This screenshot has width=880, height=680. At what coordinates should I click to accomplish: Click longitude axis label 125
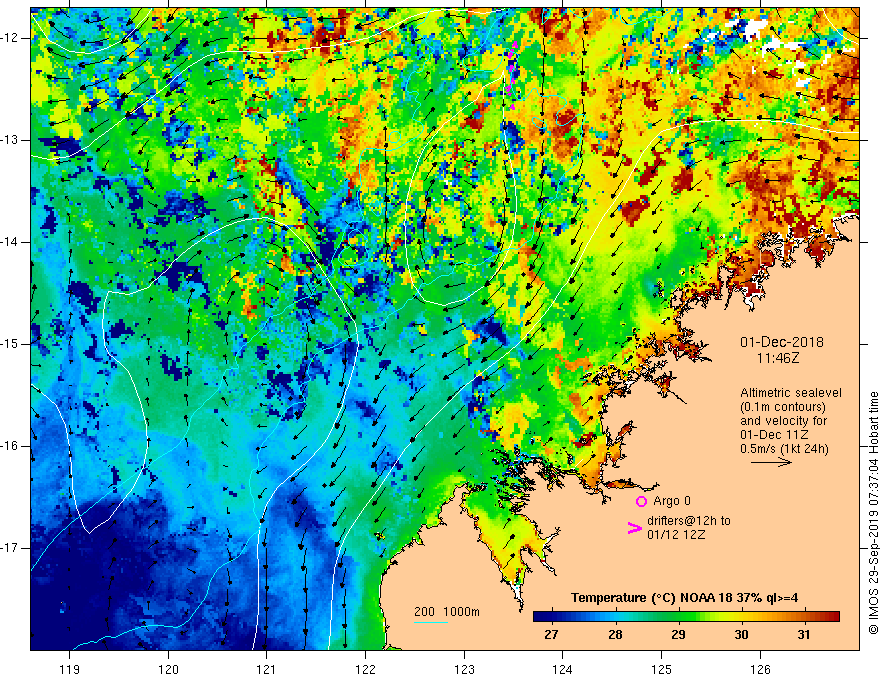(x=662, y=669)
